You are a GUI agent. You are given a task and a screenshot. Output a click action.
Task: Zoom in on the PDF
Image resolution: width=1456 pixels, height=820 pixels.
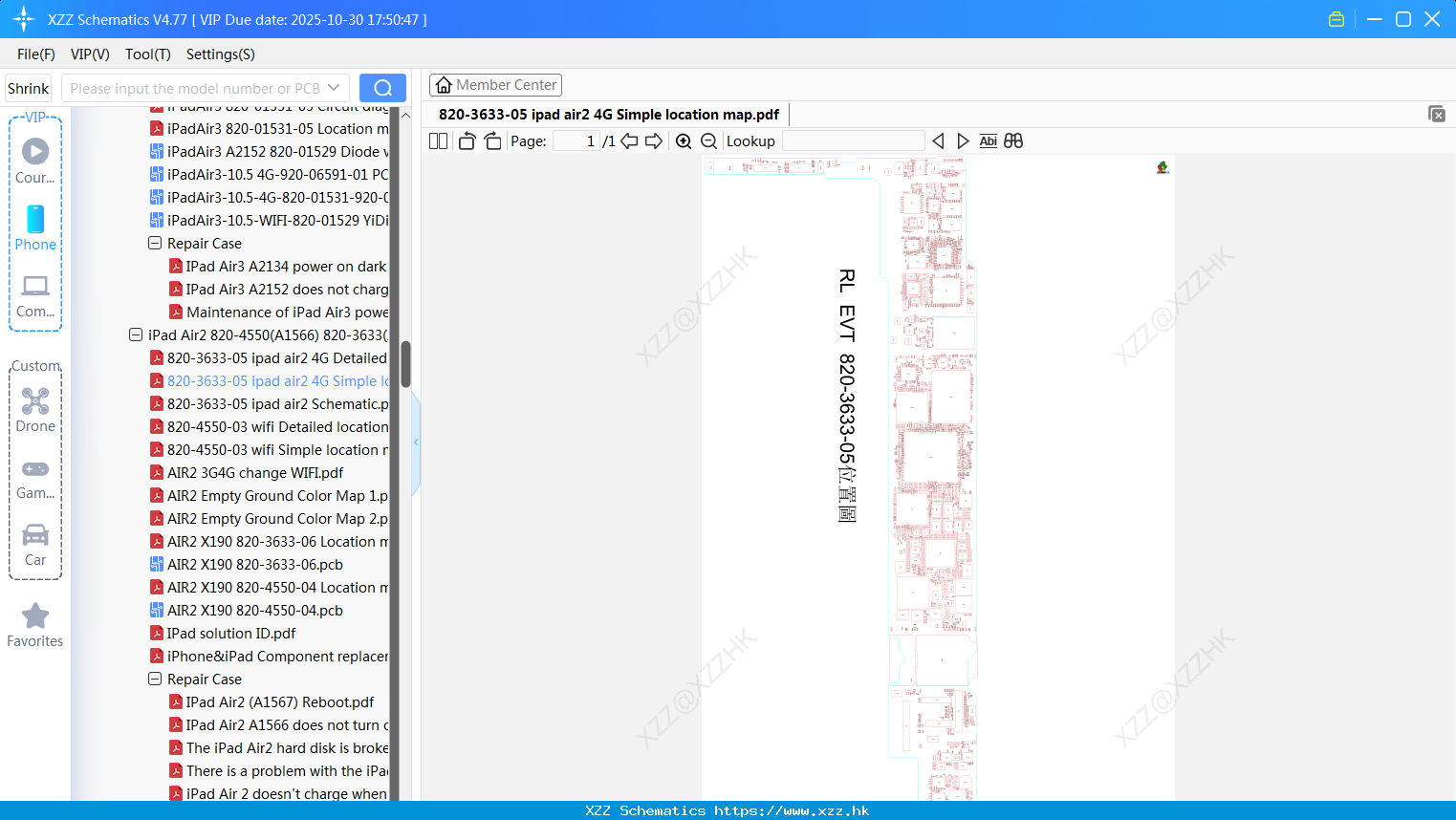(x=684, y=141)
